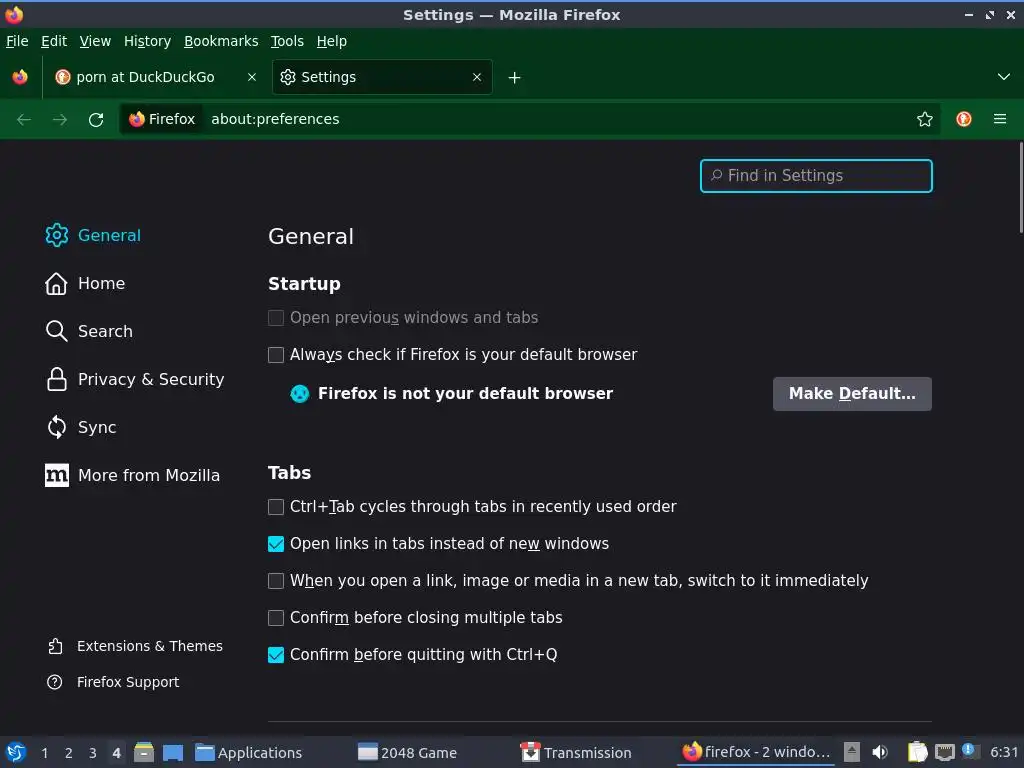Open the taskbar start menu bird icon
This screenshot has height=768, width=1024.
16,752
